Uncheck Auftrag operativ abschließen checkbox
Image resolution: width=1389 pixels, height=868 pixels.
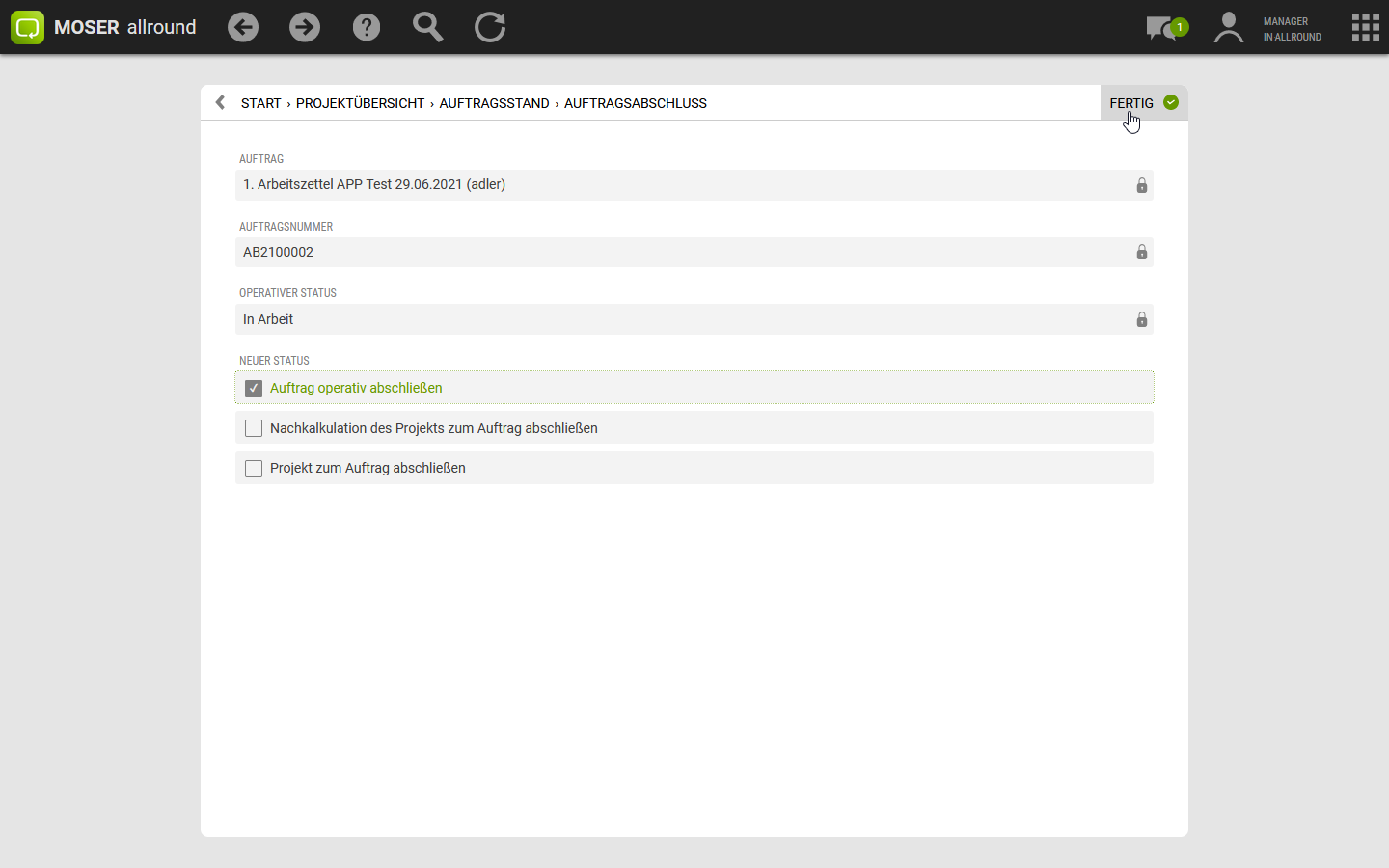[254, 388]
